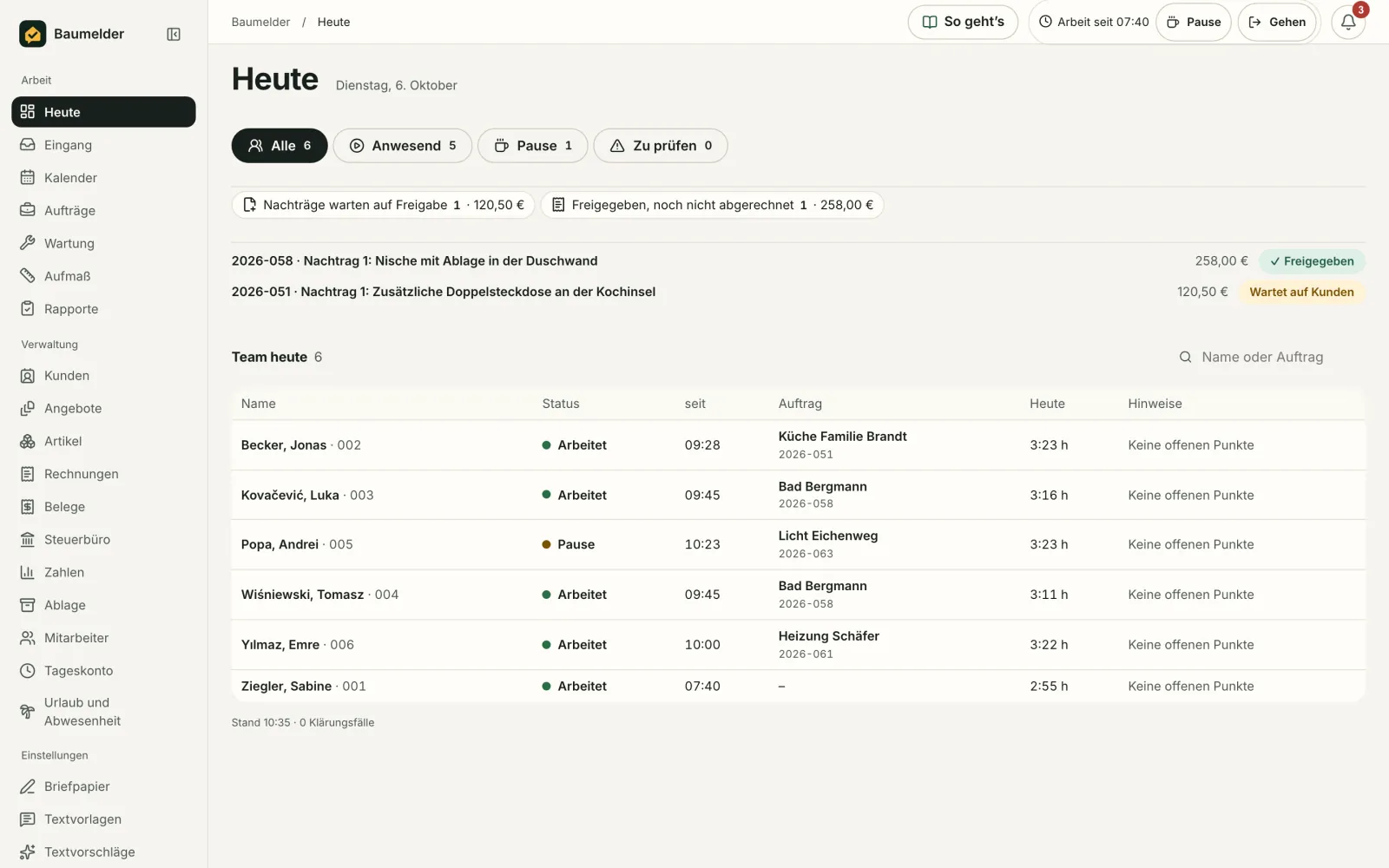Open Kunden in sidebar
The image size is (1389, 868).
pyautogui.click(x=103, y=376)
